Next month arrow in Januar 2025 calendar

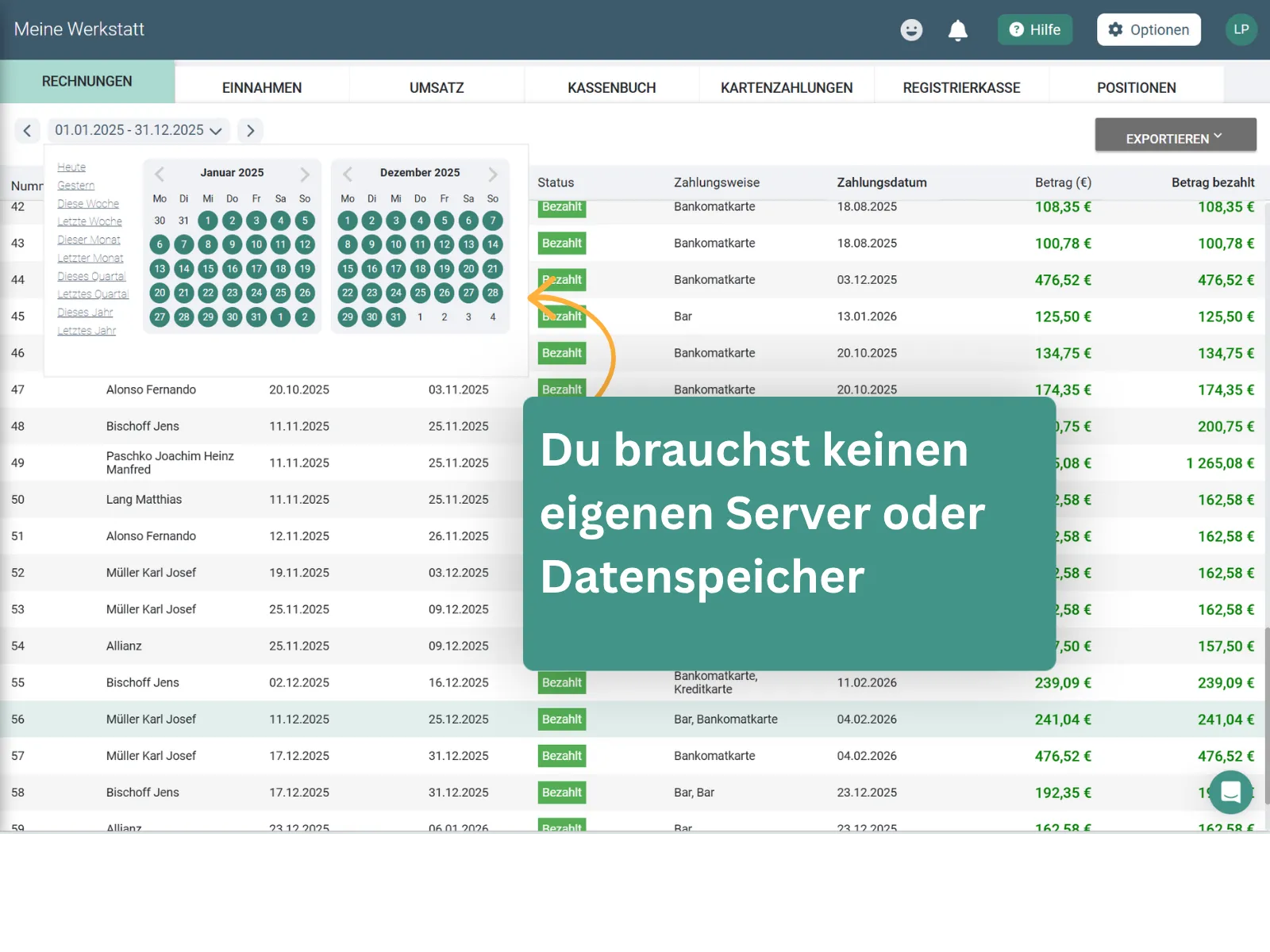305,174
